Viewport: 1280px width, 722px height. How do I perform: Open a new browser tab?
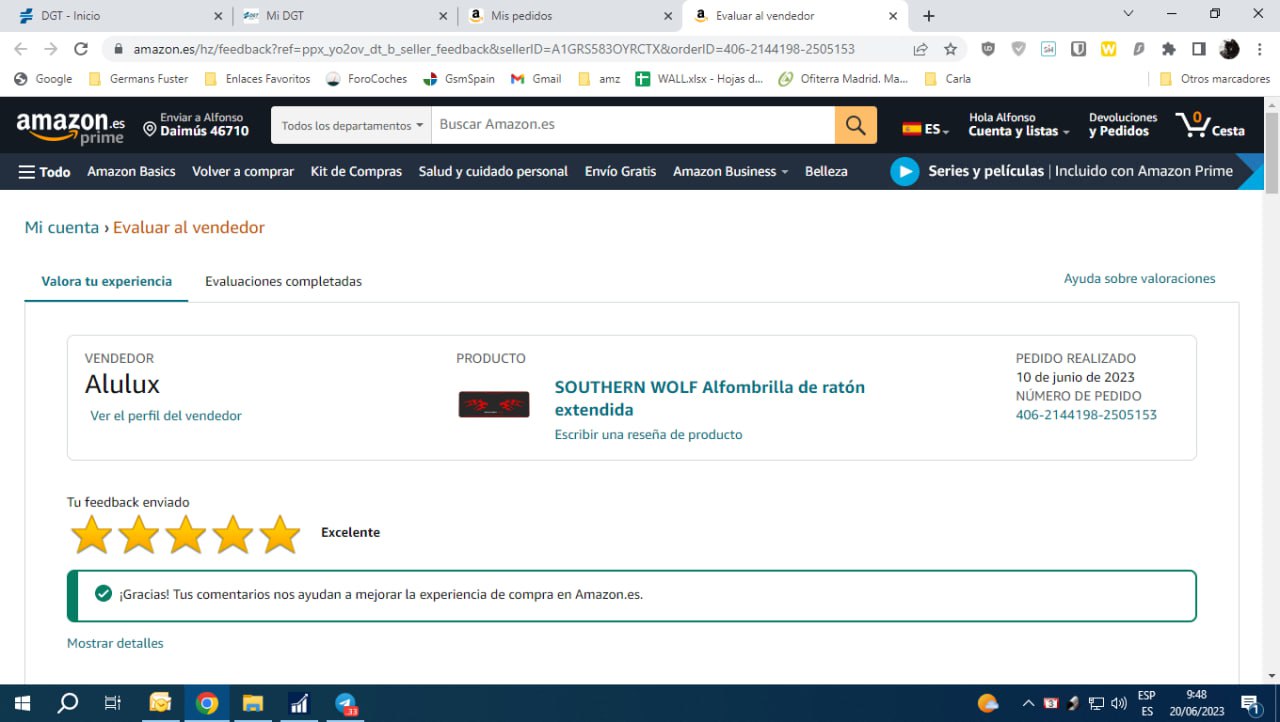click(929, 16)
